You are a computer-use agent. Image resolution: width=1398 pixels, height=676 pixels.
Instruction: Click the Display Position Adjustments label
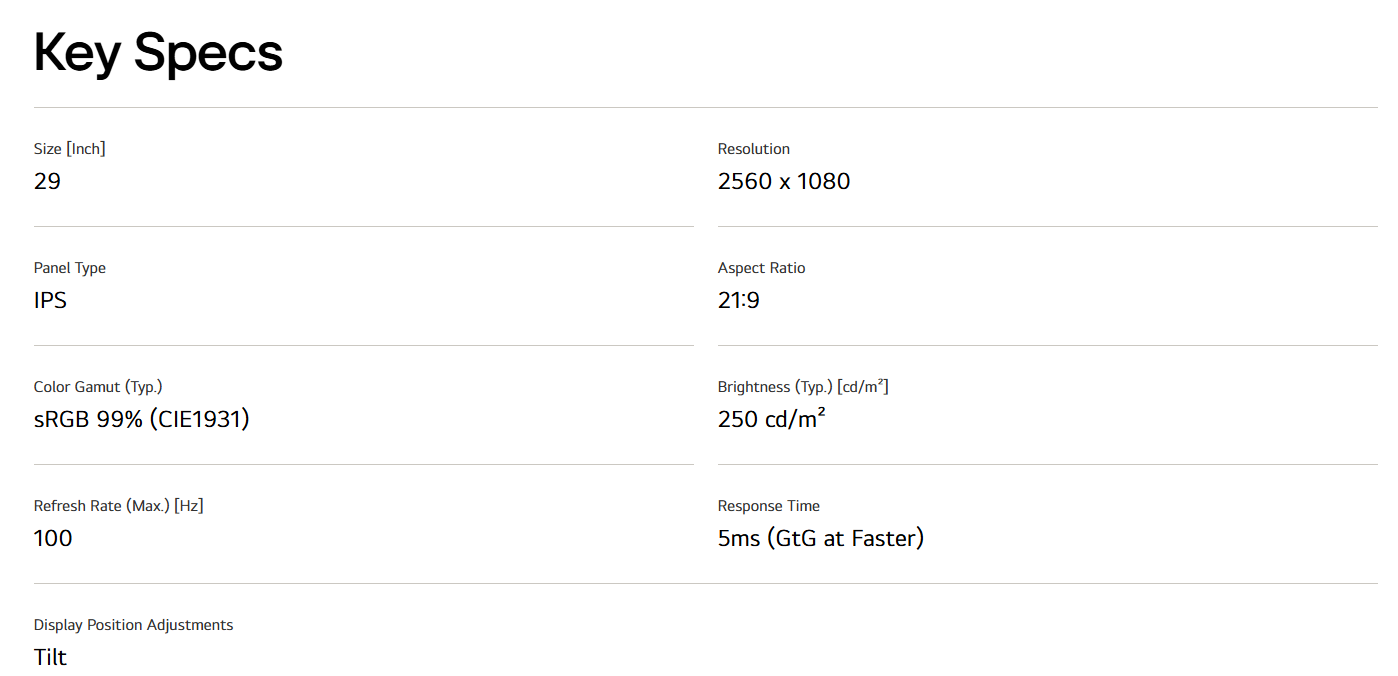point(133,625)
